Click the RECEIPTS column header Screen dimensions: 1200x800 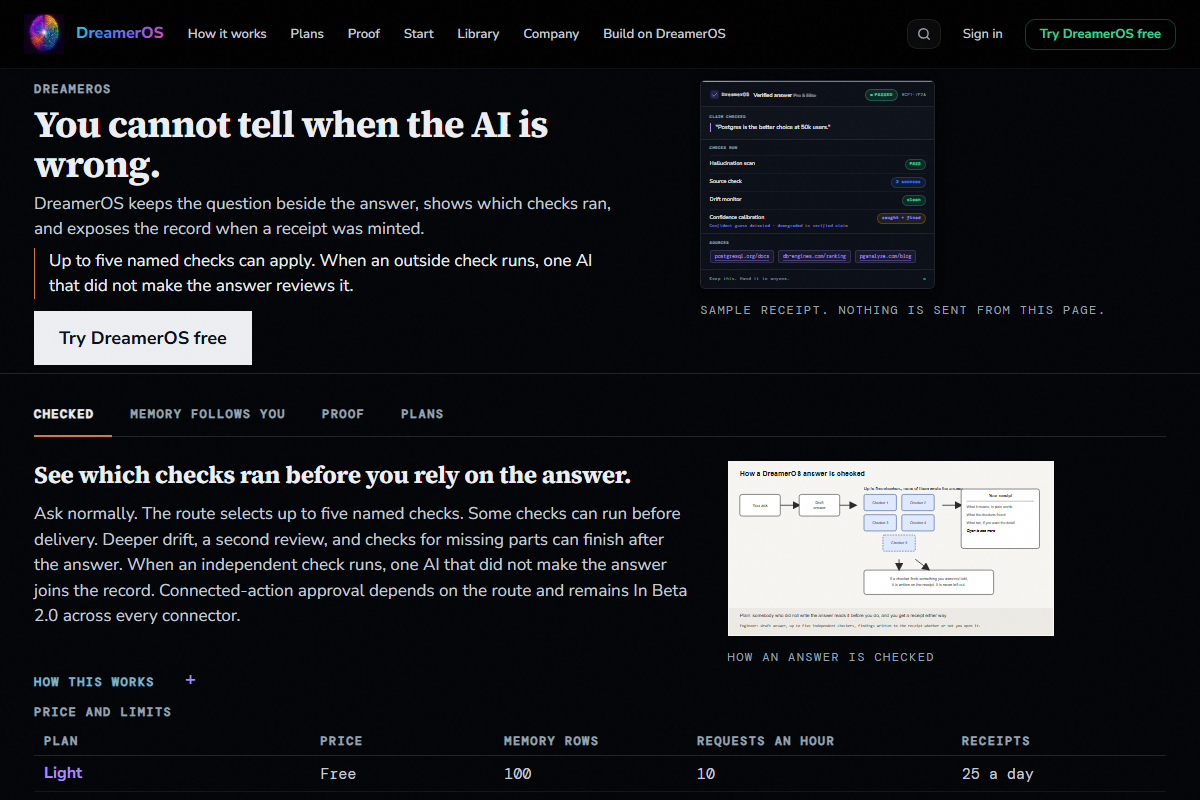coord(996,741)
